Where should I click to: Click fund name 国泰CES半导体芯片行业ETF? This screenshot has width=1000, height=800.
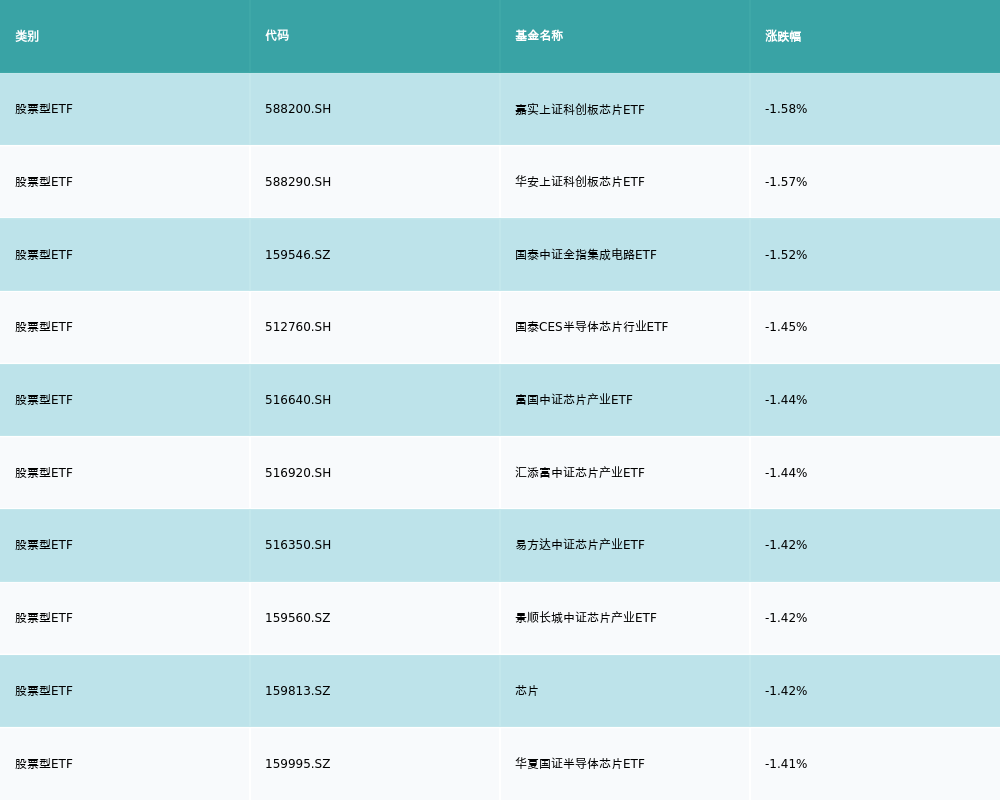591,327
